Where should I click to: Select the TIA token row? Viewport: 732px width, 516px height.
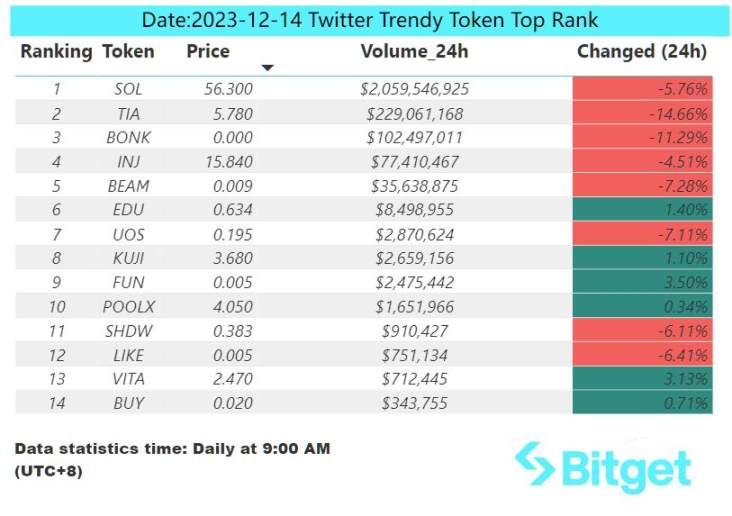point(364,113)
